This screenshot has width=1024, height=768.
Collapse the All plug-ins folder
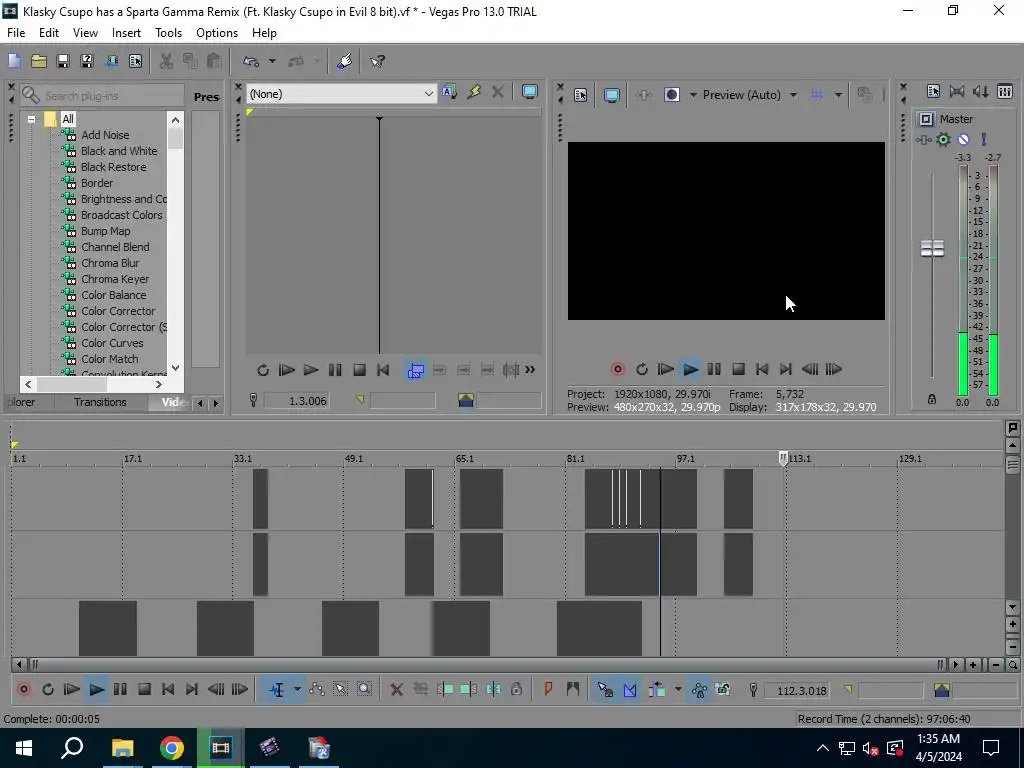31,120
